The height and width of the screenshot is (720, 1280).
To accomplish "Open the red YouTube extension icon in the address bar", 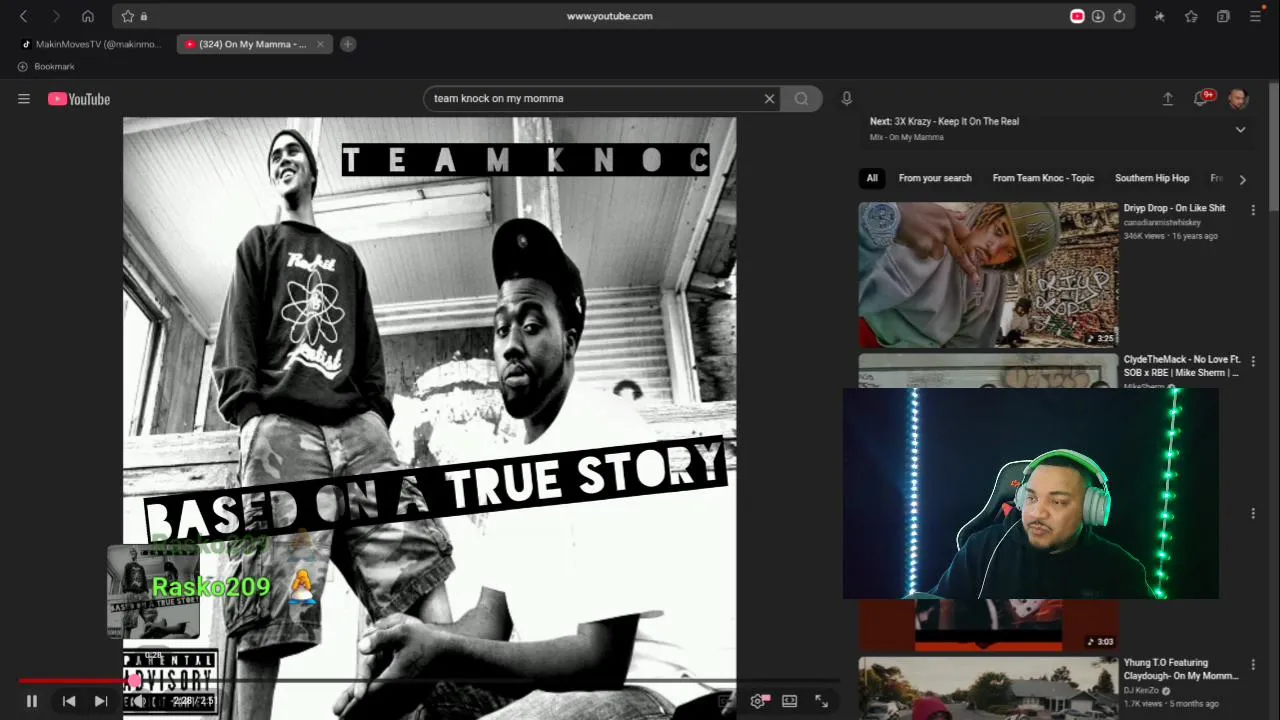I will (1077, 16).
